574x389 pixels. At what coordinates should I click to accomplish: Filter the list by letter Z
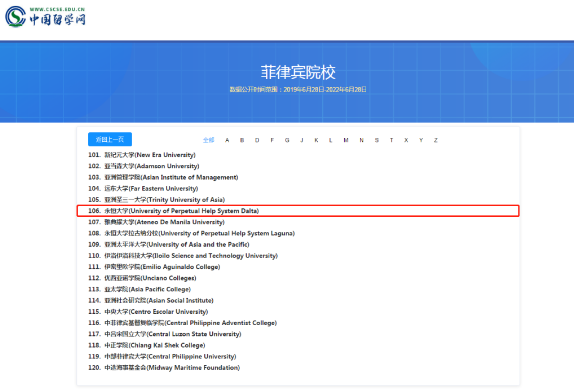(x=436, y=140)
